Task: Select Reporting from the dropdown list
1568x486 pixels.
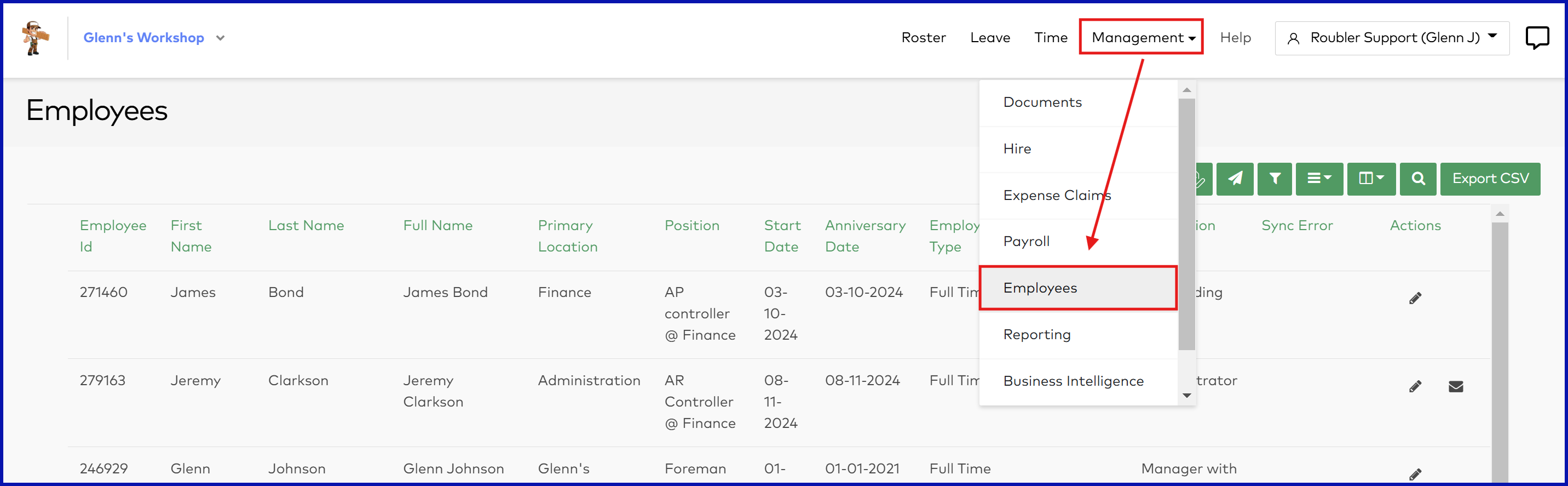Action: tap(1036, 334)
